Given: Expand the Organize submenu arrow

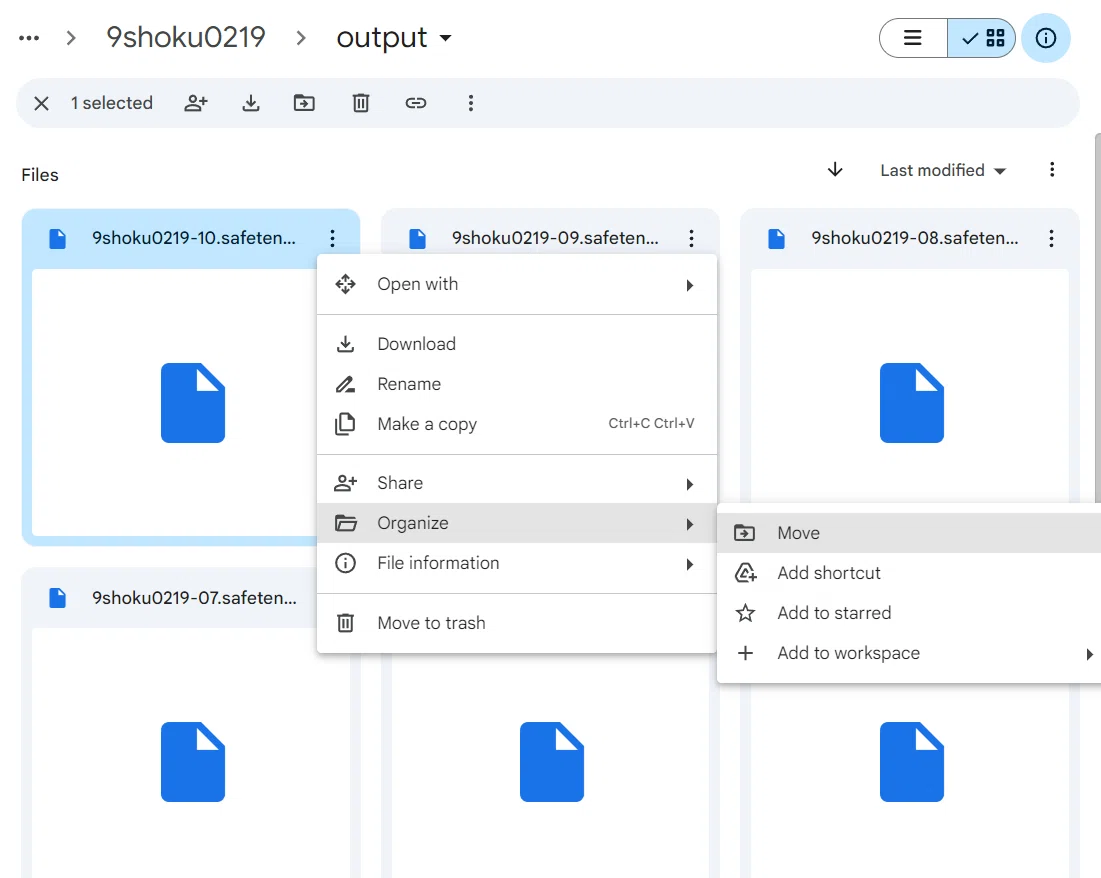Looking at the screenshot, I should (x=690, y=524).
